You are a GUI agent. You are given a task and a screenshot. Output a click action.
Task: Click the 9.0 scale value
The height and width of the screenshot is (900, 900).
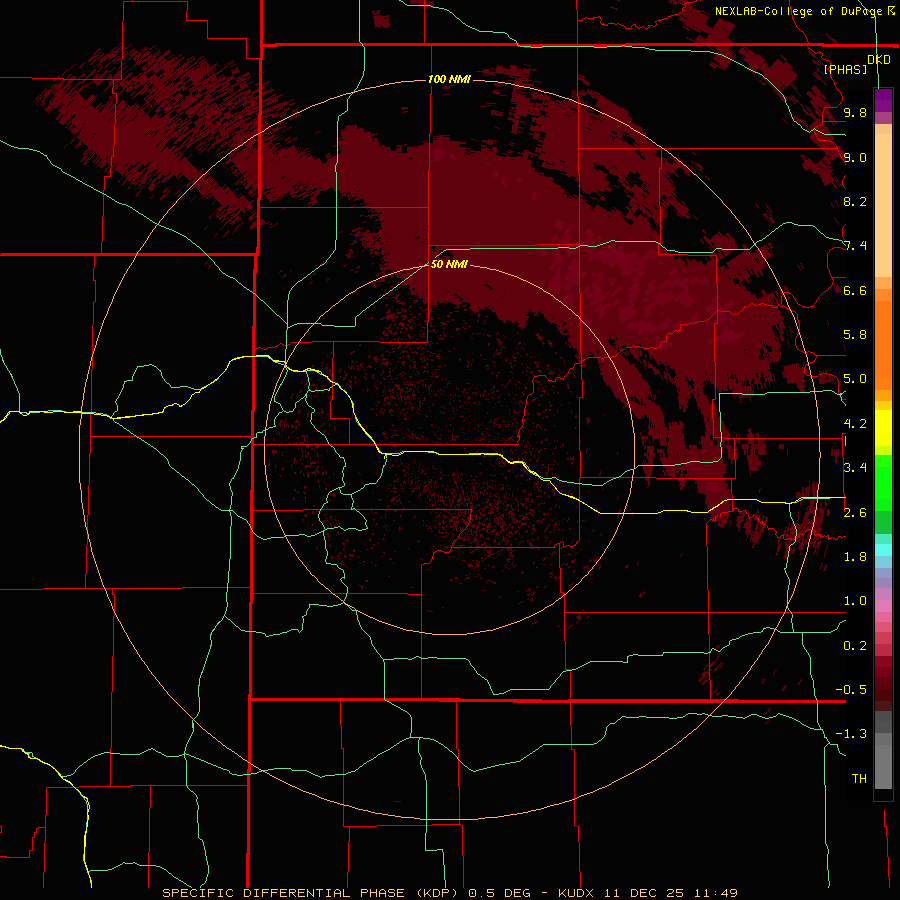point(855,157)
